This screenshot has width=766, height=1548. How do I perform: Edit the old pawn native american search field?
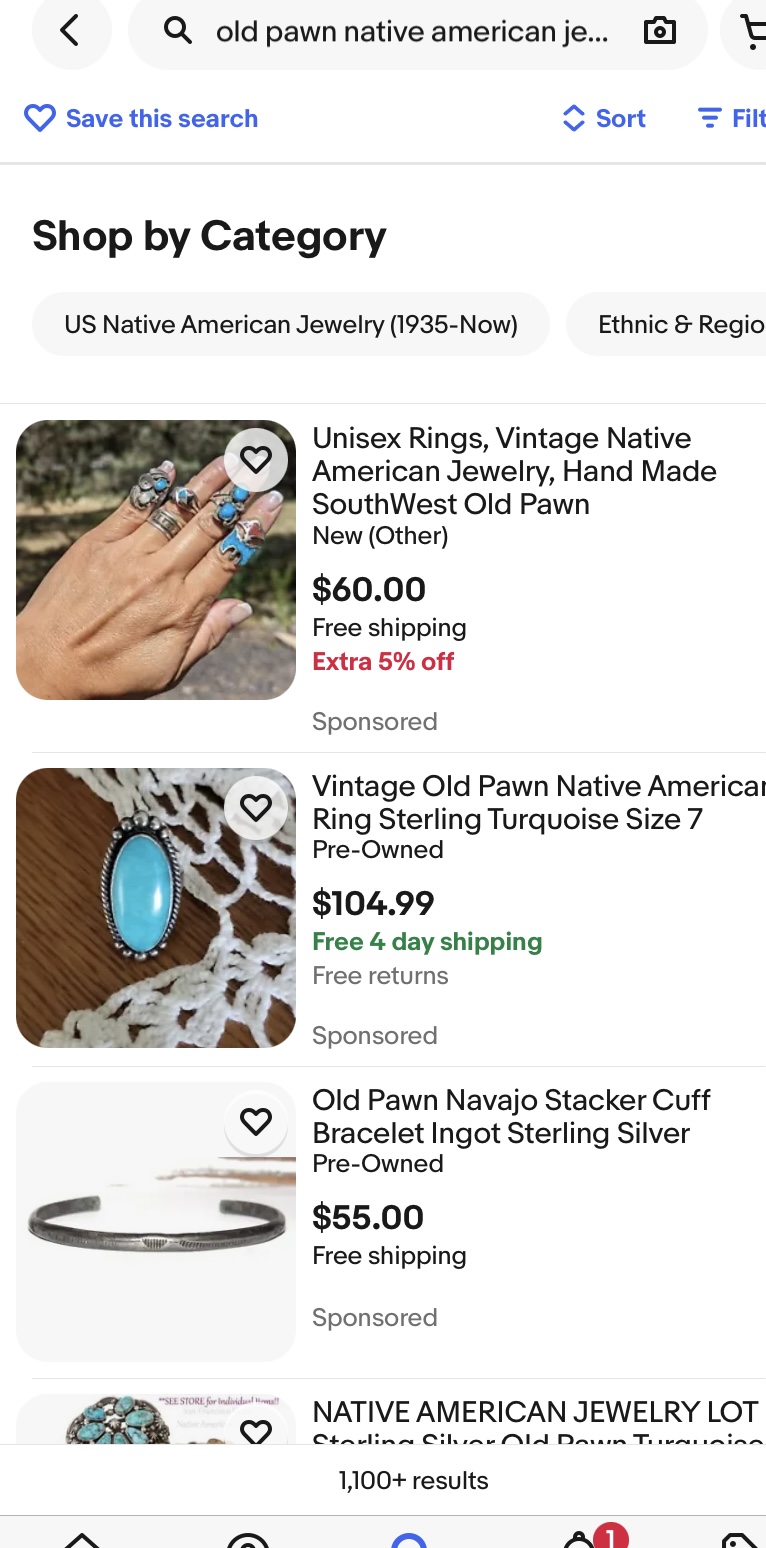411,32
